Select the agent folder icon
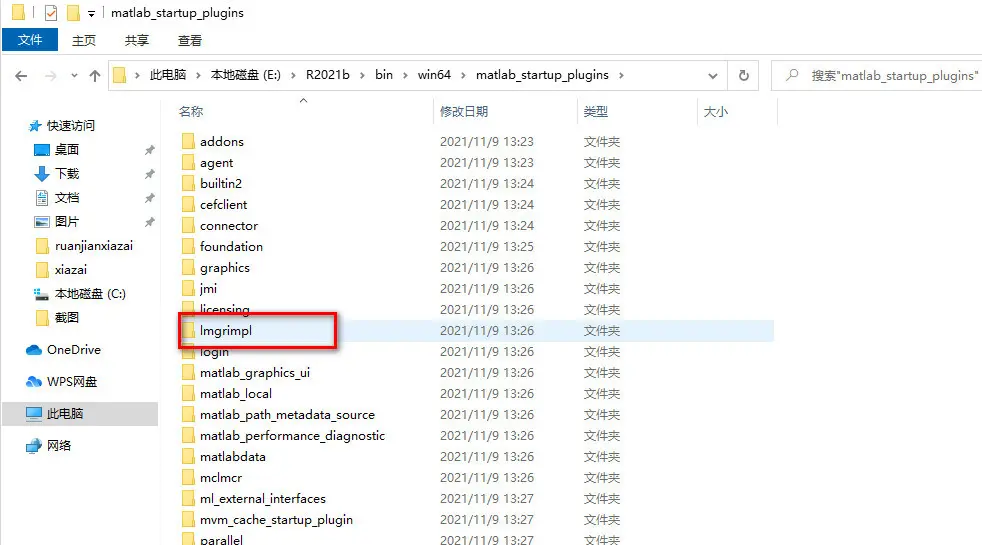 click(188, 162)
